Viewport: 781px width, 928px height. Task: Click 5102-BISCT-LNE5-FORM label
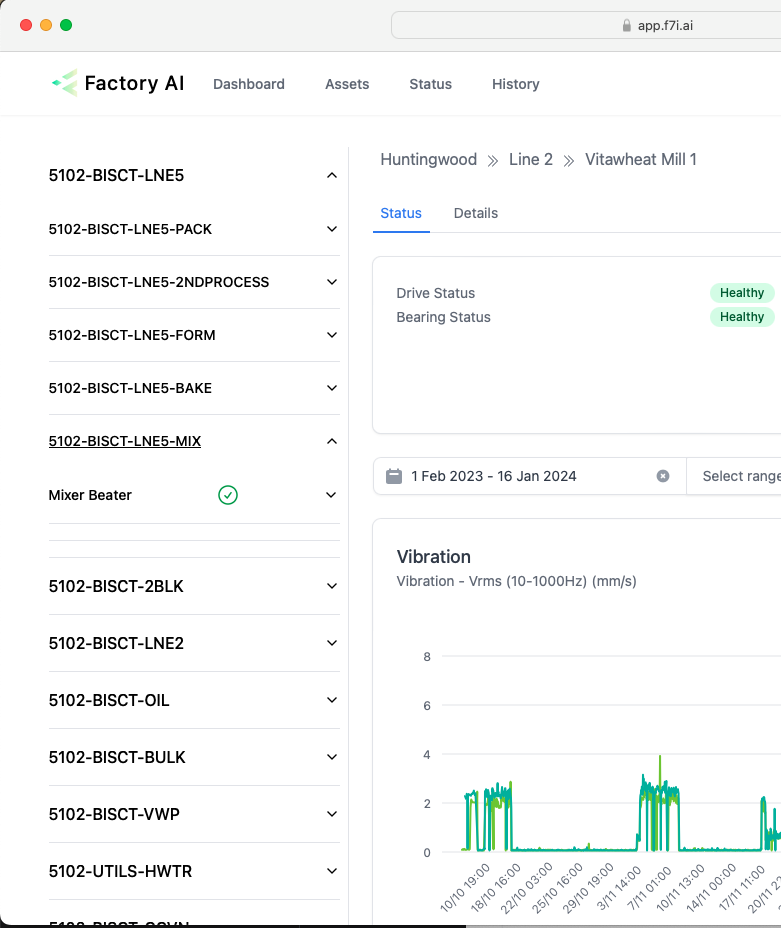[132, 335]
